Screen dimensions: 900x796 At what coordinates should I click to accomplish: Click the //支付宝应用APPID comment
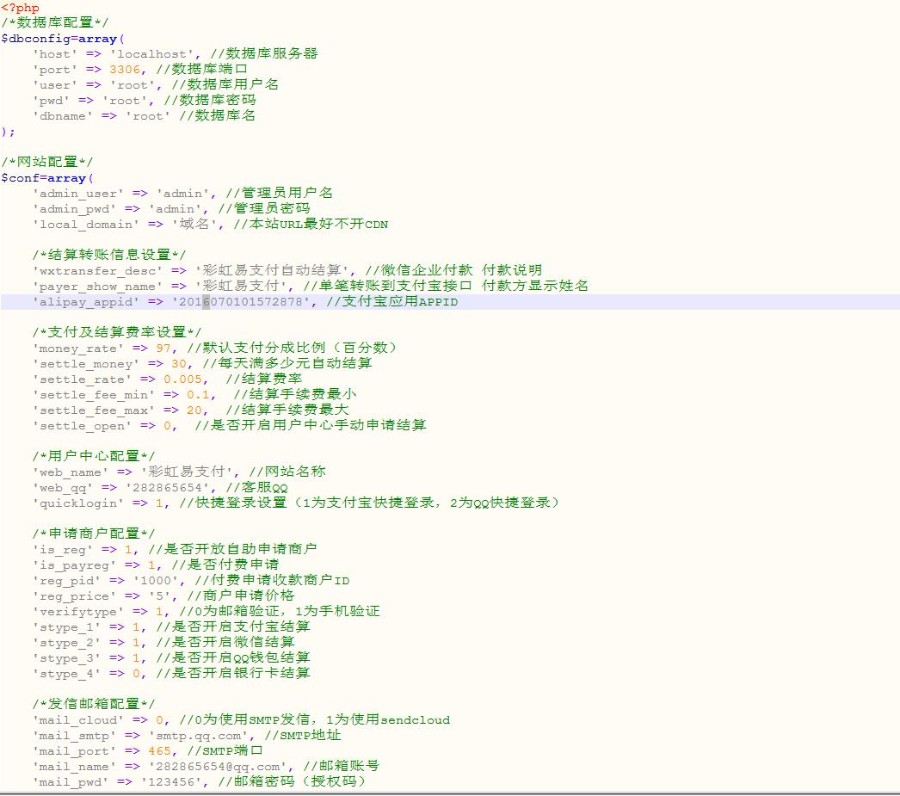392,302
